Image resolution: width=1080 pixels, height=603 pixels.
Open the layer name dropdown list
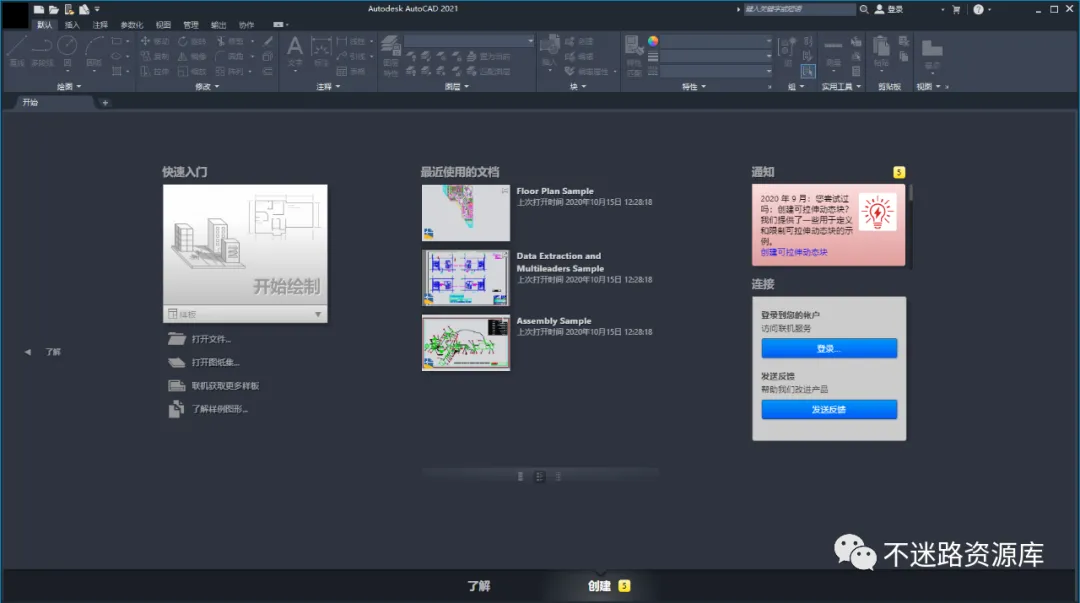click(x=469, y=41)
